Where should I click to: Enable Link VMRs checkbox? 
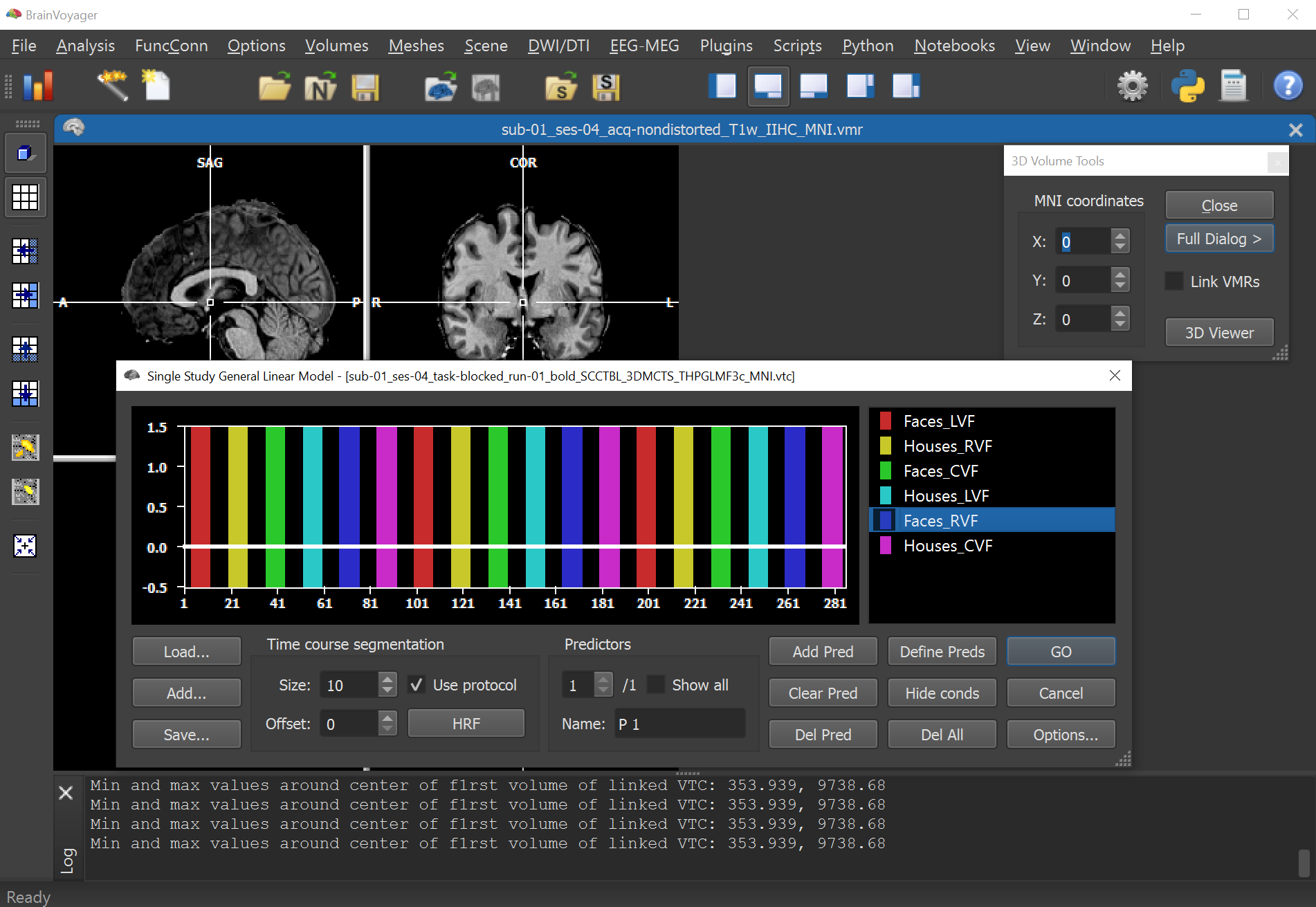tap(1174, 281)
